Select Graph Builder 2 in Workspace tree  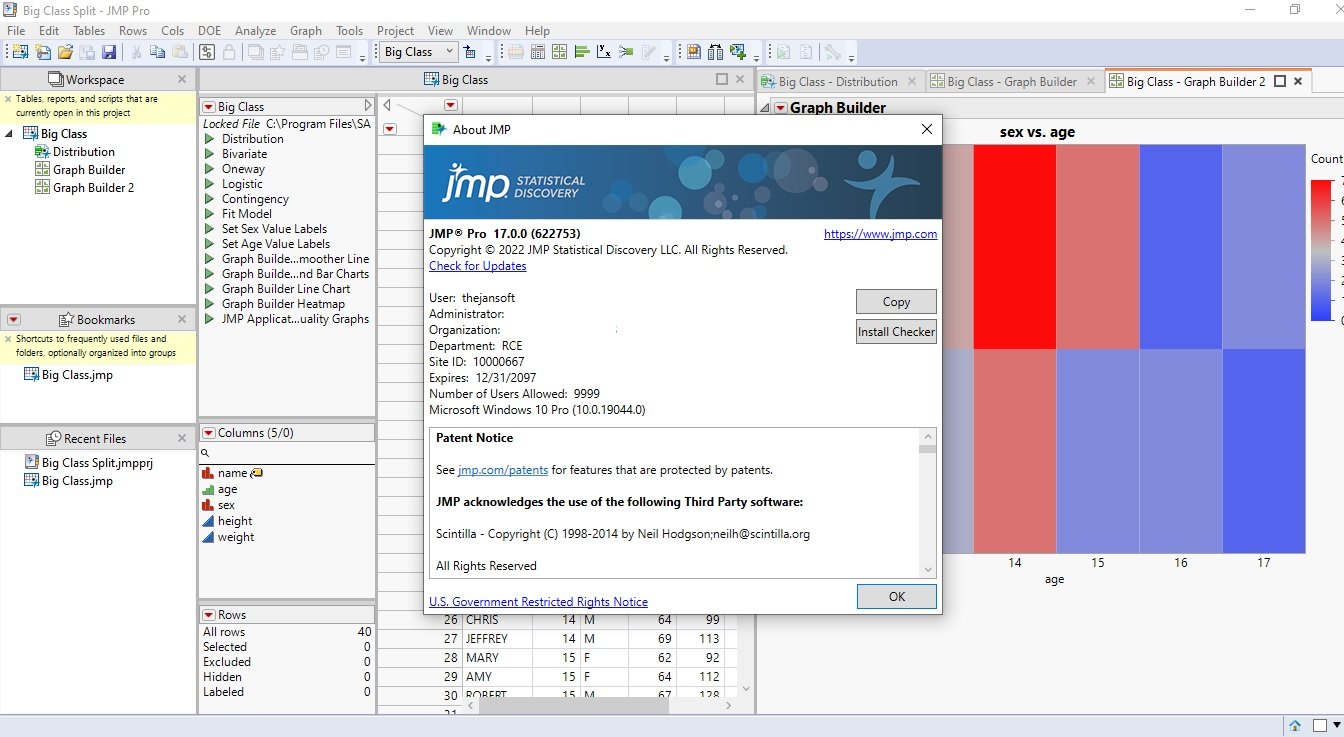(93, 187)
